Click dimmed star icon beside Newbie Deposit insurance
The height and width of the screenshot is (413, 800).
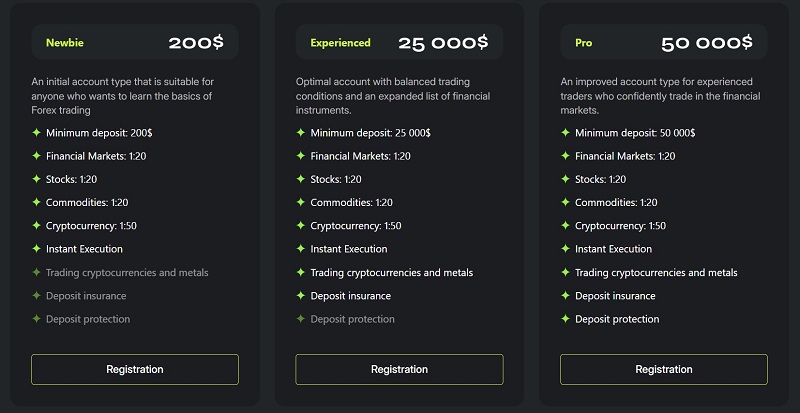(36, 296)
